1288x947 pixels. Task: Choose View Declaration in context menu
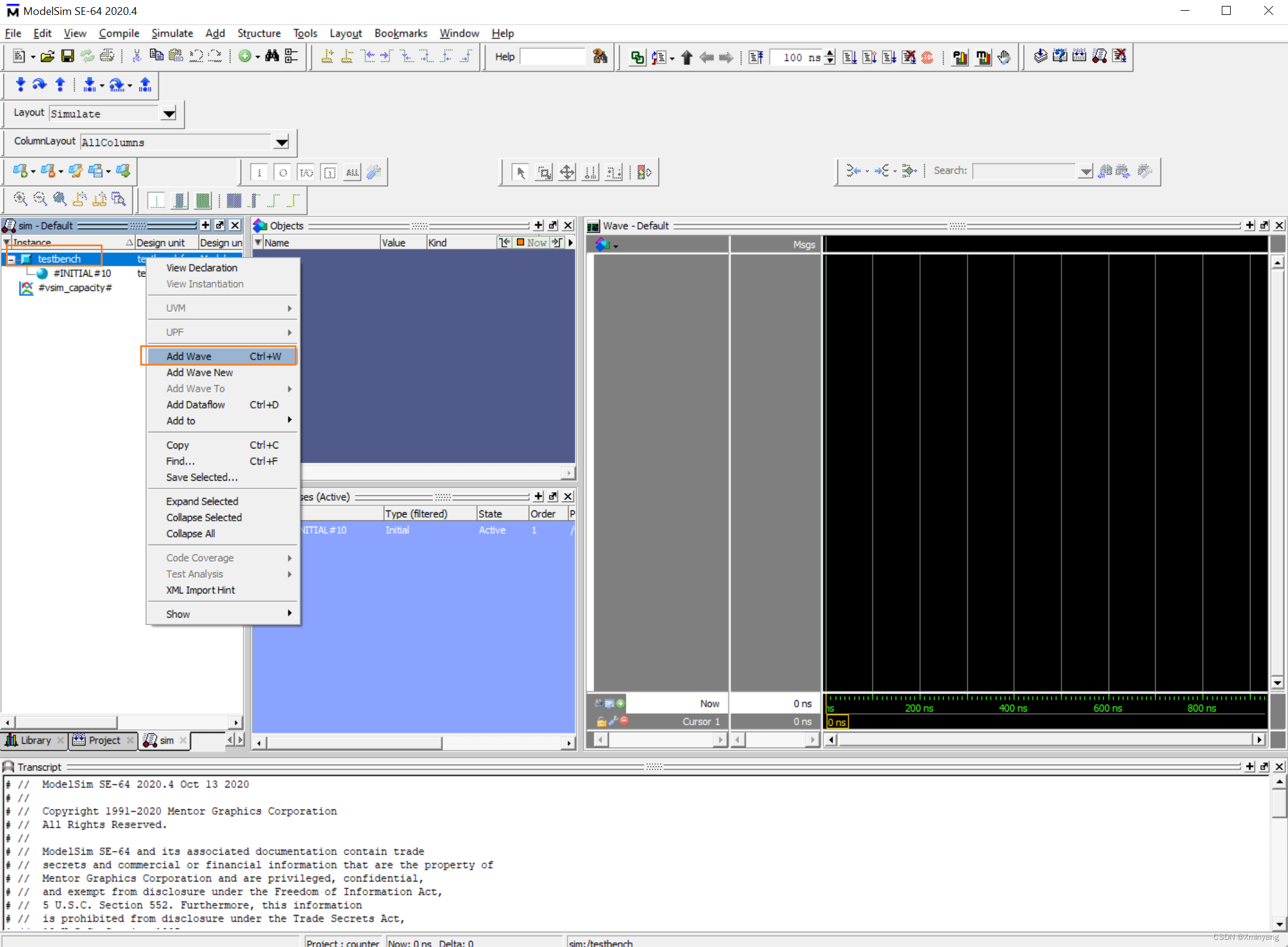pyautogui.click(x=222, y=268)
